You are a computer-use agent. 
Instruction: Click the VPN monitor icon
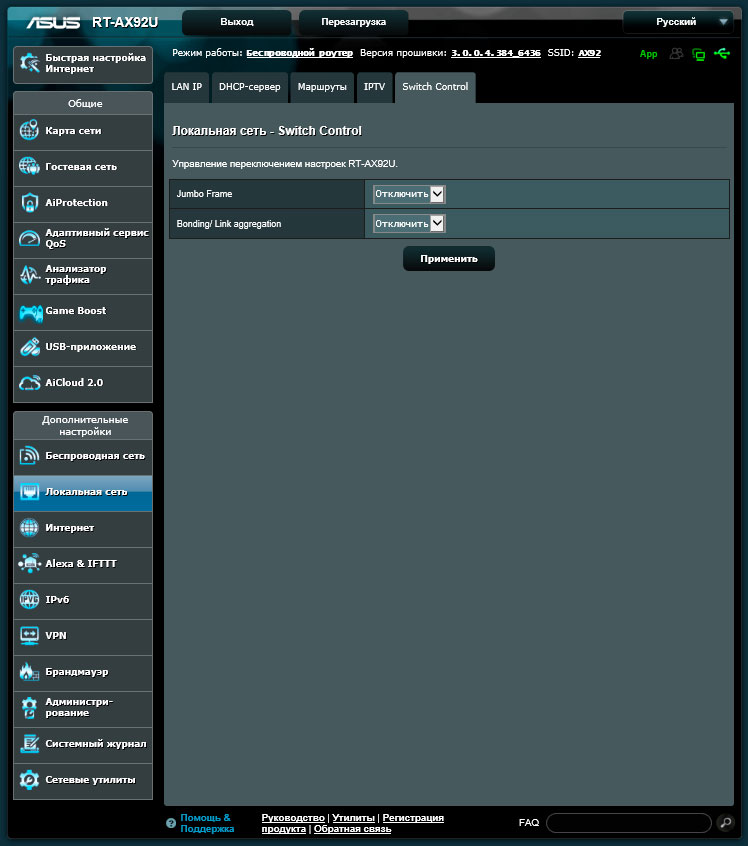[x=29, y=635]
